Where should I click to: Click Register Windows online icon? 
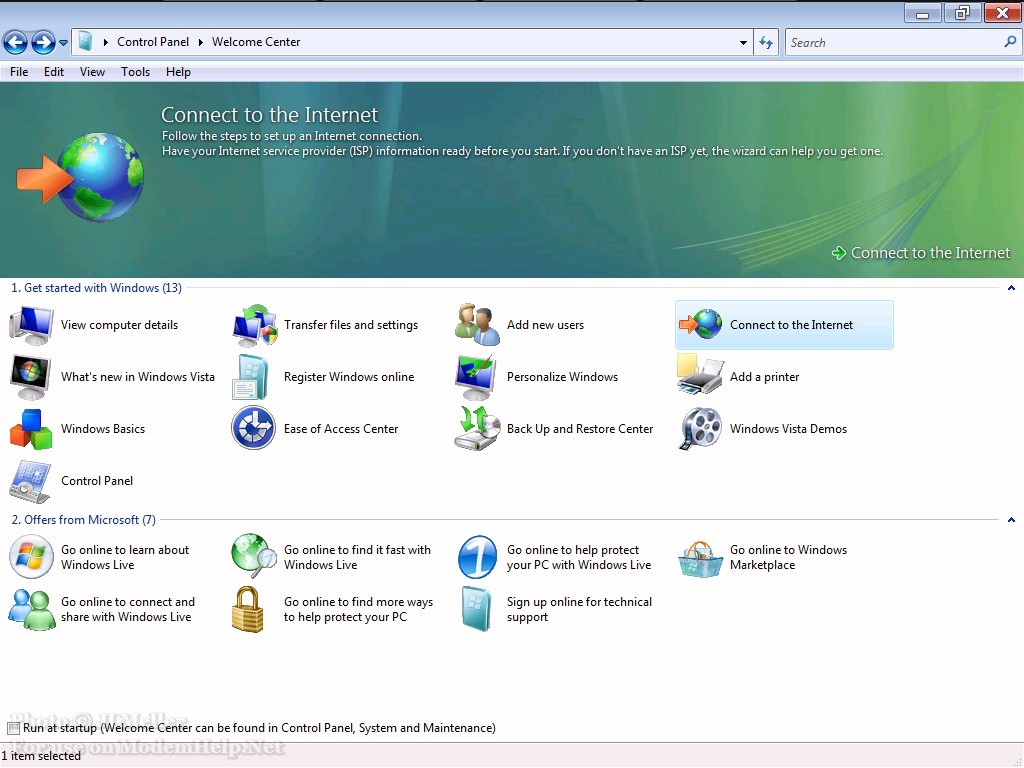click(x=251, y=377)
